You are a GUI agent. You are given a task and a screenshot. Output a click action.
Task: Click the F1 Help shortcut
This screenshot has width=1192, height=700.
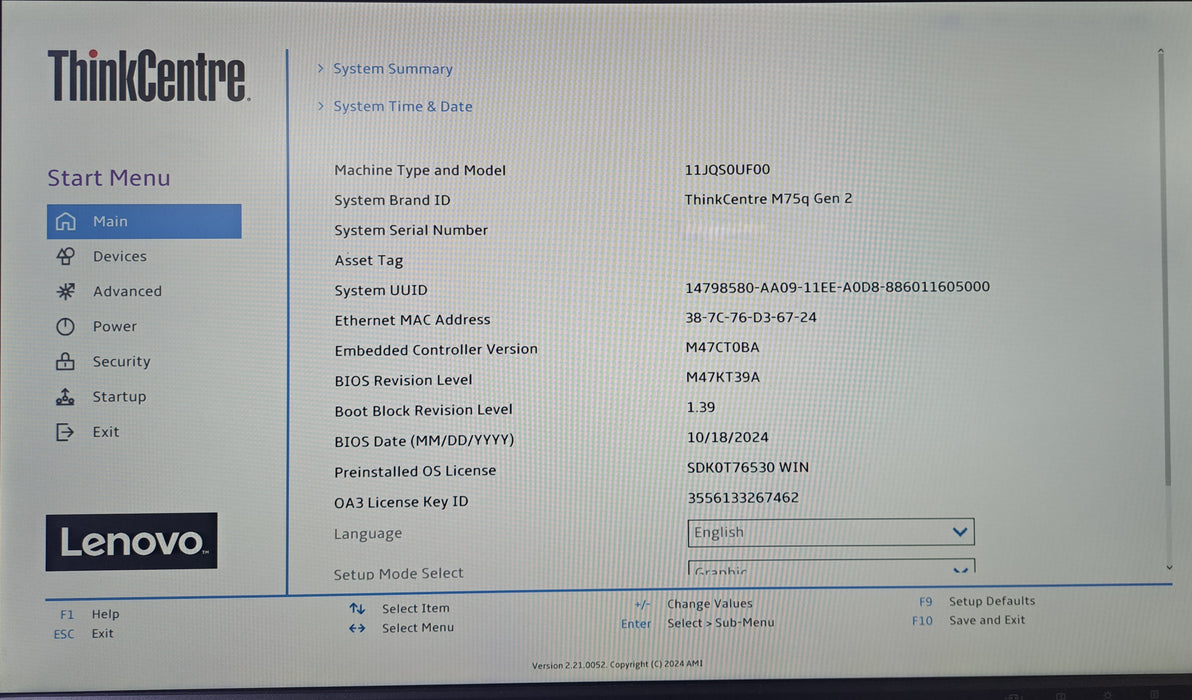pyautogui.click(x=90, y=614)
